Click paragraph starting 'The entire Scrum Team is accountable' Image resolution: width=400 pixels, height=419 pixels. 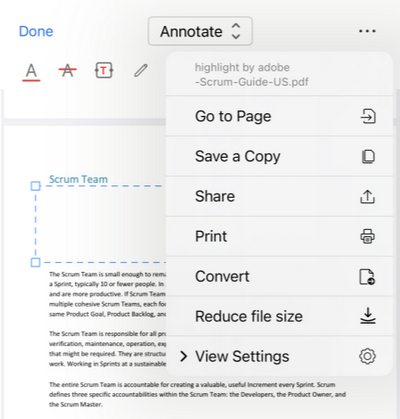[197, 394]
